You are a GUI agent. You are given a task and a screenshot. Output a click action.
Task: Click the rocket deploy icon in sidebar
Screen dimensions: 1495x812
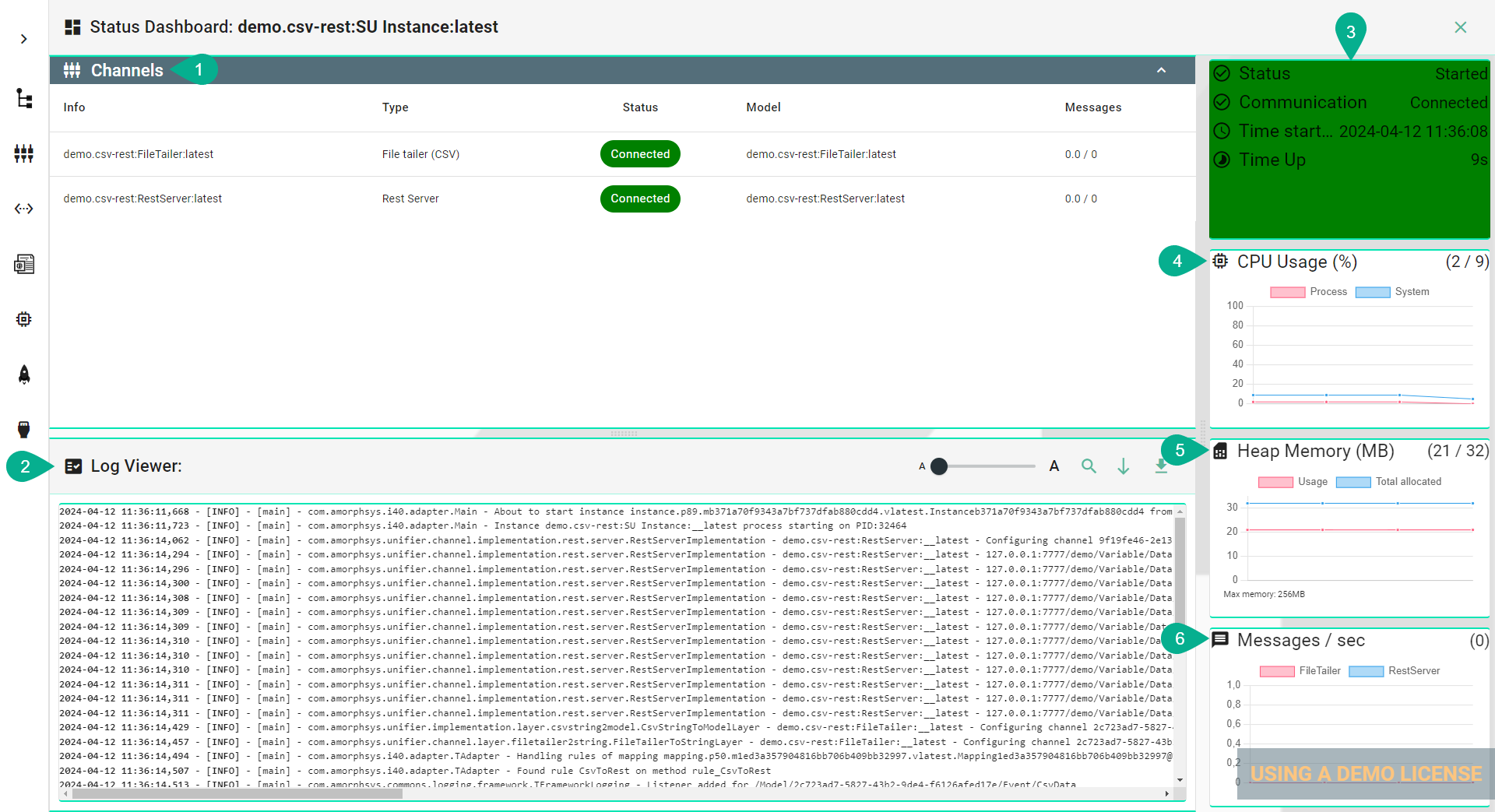click(24, 374)
